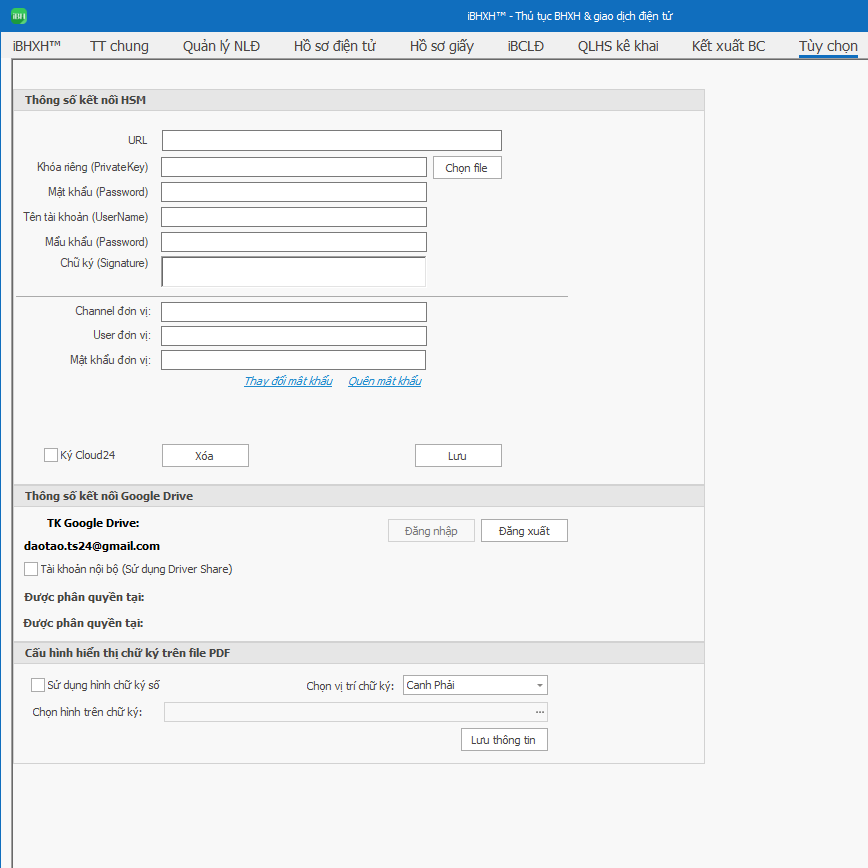The height and width of the screenshot is (868, 868).
Task: Enable the Ký Cloud24 checkbox
Action: coord(51,455)
